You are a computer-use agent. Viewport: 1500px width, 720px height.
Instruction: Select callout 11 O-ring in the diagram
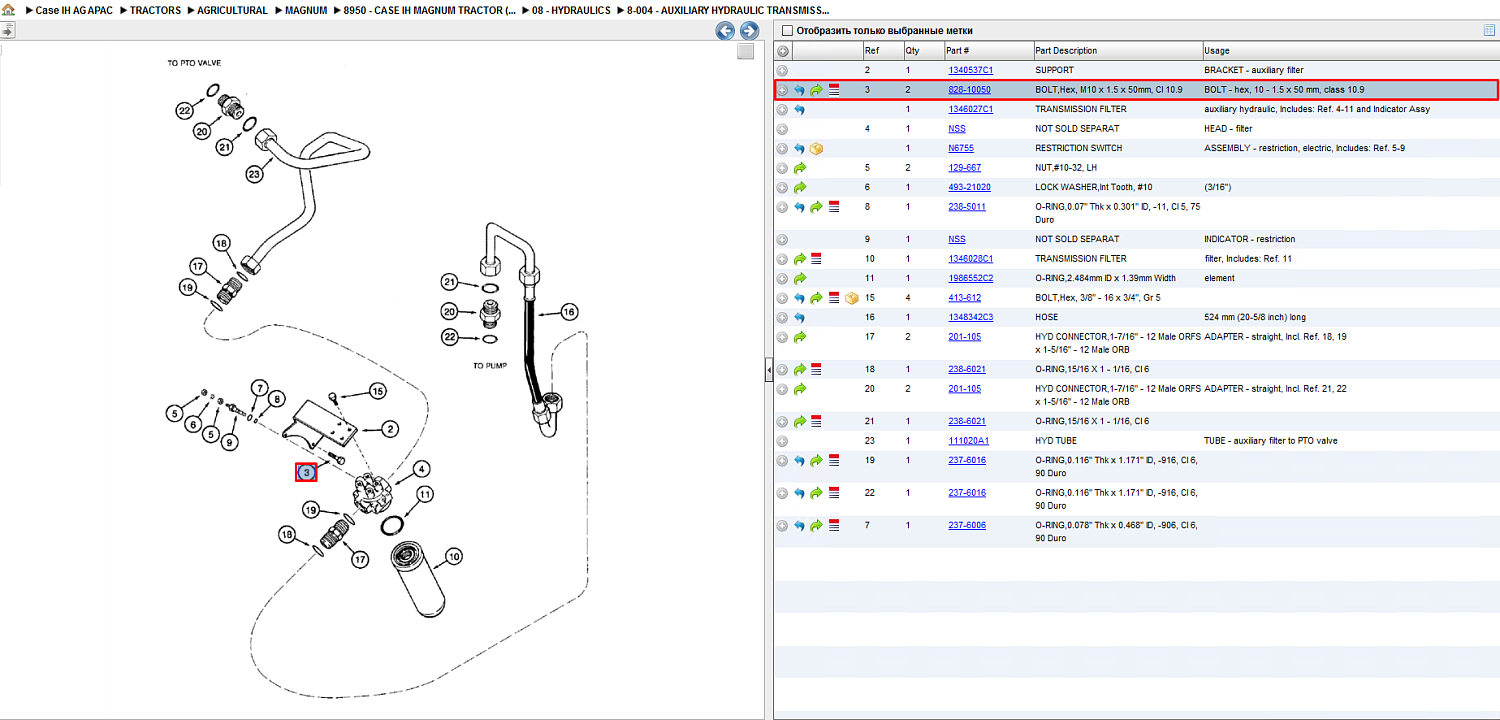coord(425,495)
